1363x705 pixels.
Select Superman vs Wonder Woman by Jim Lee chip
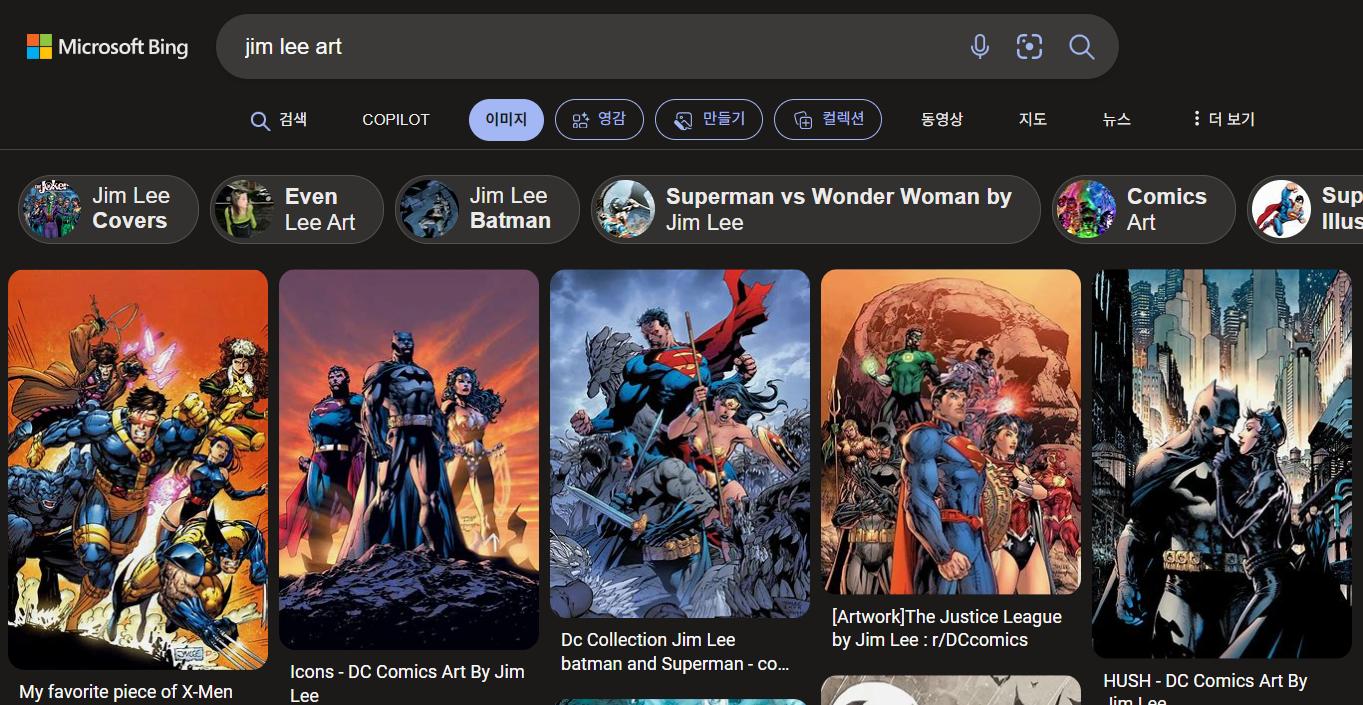tap(816, 209)
